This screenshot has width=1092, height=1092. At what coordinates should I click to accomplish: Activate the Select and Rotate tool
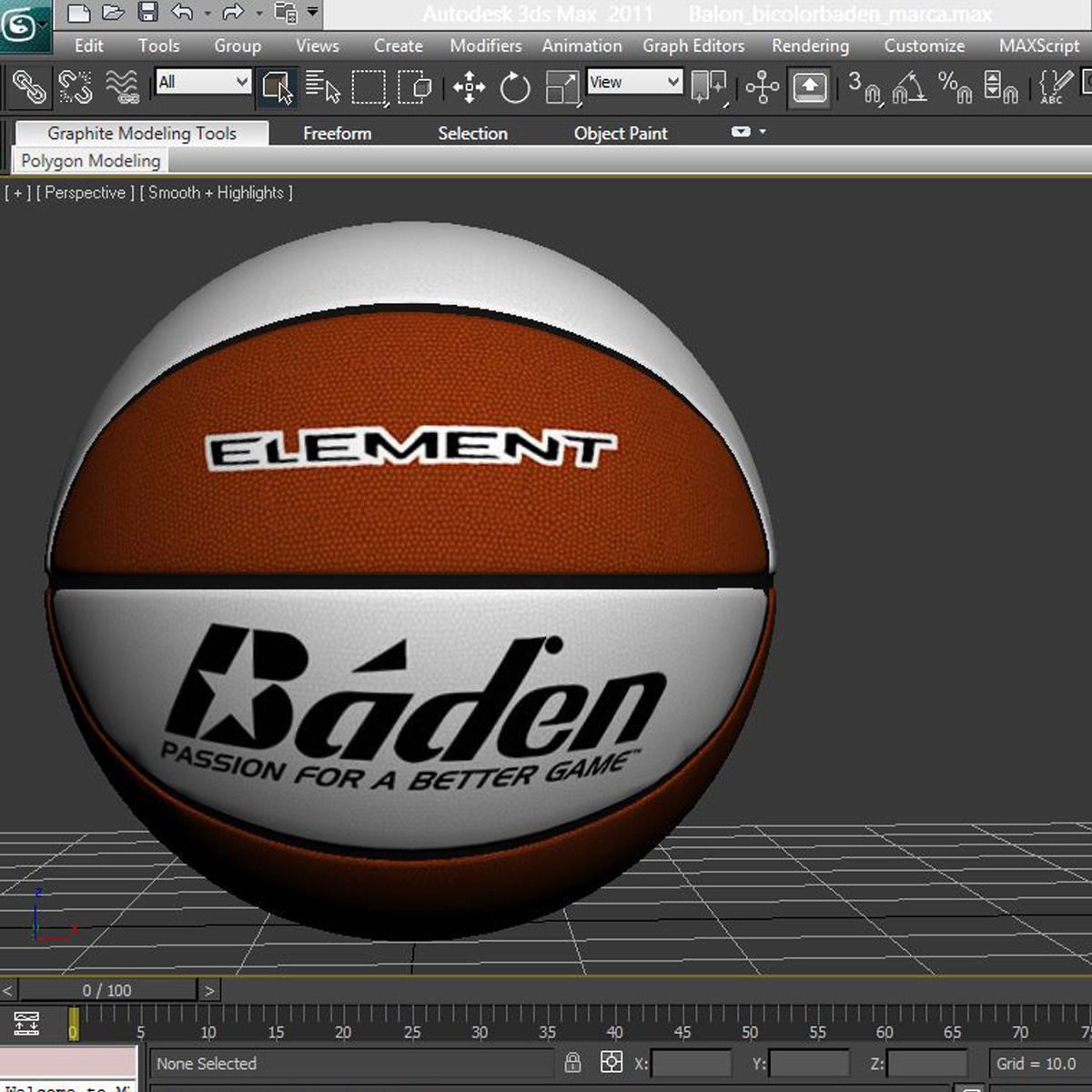(515, 88)
